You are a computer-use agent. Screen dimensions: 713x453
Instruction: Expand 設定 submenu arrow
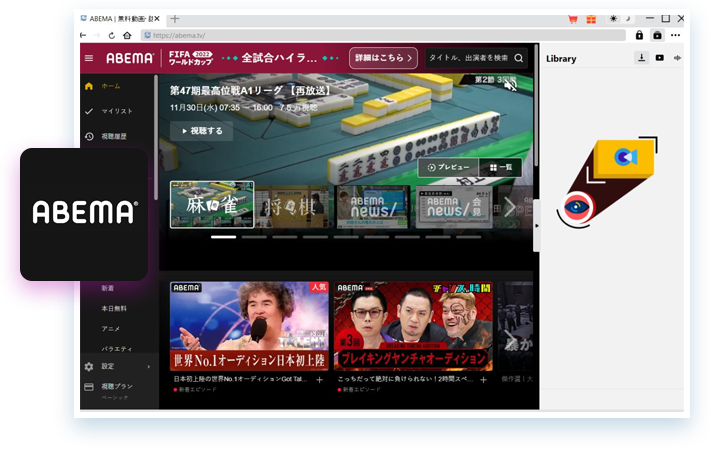tap(149, 367)
